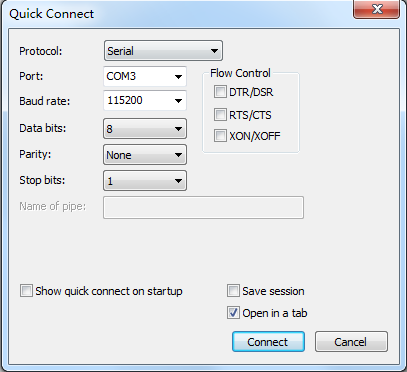Click the Connect button
The width and height of the screenshot is (407, 372).
pyautogui.click(x=268, y=342)
